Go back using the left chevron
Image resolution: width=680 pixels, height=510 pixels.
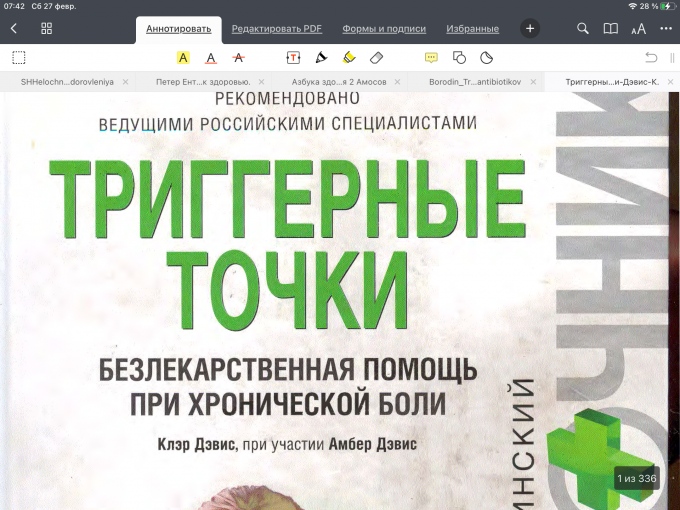point(13,29)
